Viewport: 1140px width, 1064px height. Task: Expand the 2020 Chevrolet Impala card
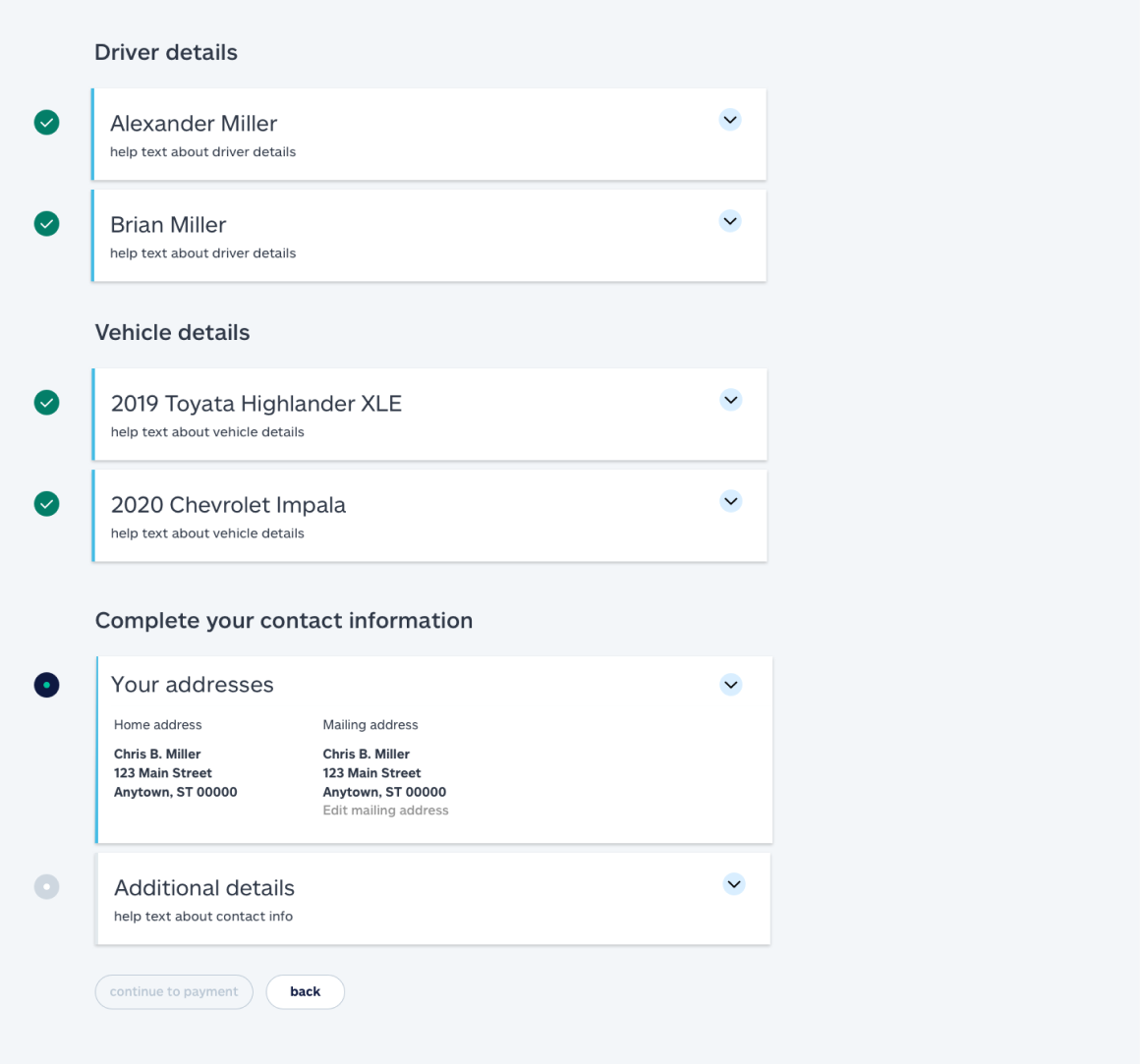tap(730, 501)
